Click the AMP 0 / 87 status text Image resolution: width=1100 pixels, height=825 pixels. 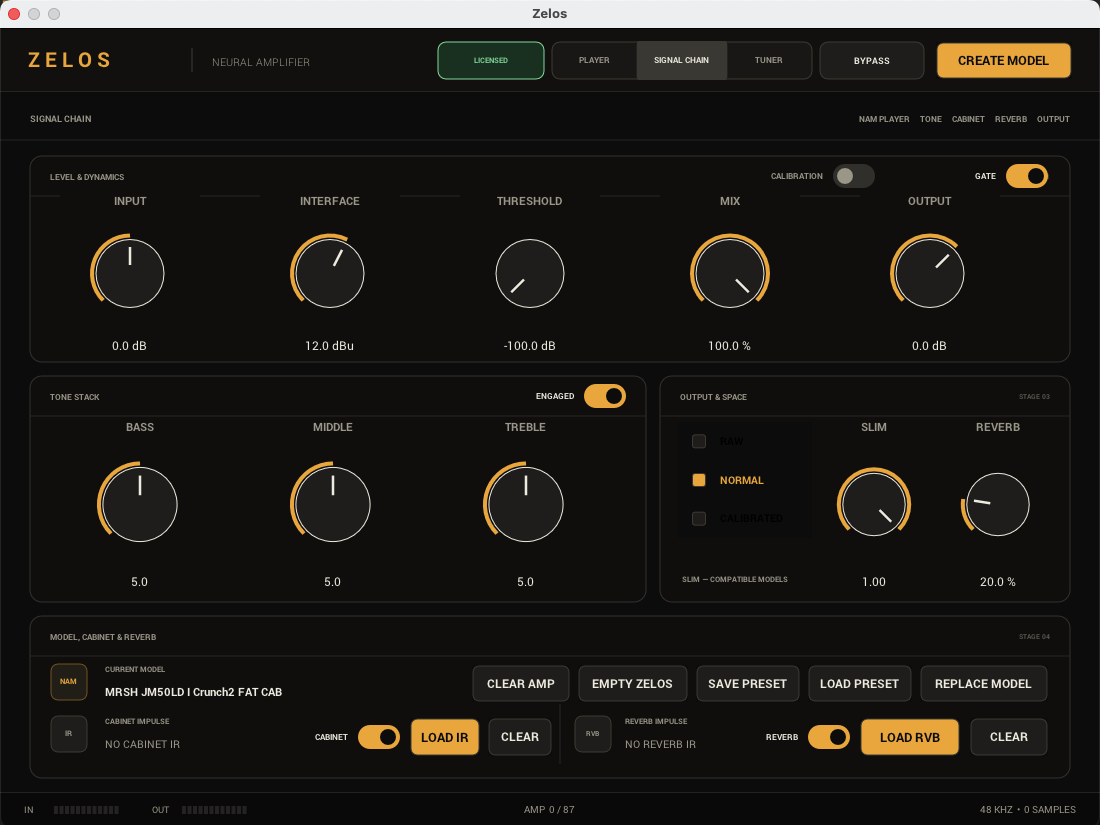549,810
